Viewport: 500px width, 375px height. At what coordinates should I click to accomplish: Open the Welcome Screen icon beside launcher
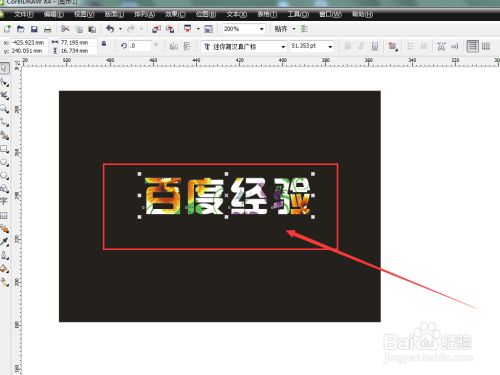pyautogui.click(x=208, y=29)
